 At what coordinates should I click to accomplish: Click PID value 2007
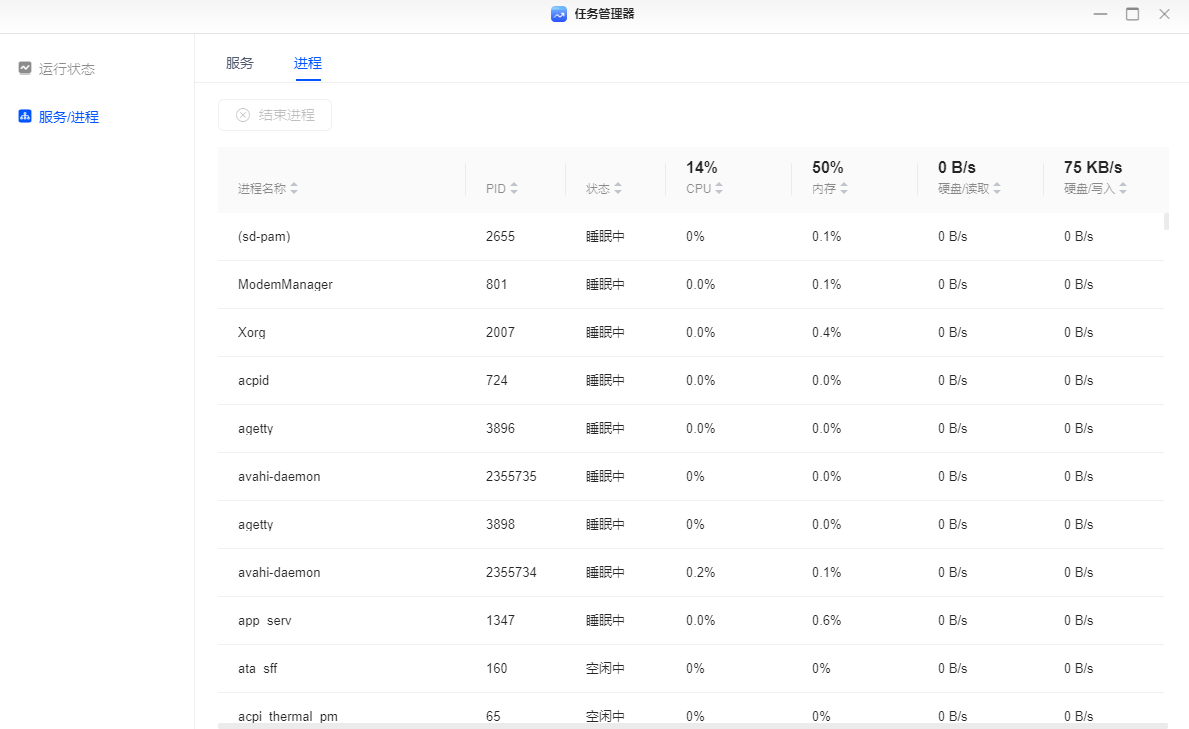click(500, 332)
